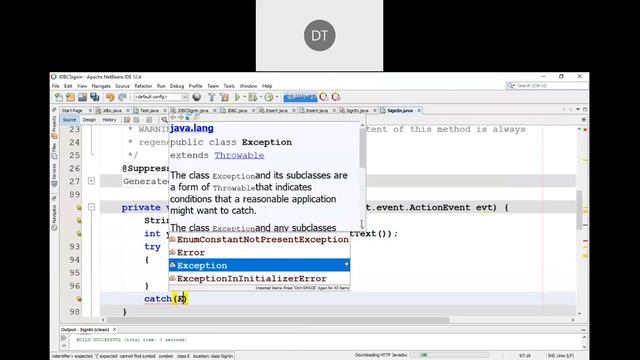Click the Javadoc popup vertical scrollbar
This screenshot has height=360, width=640.
tap(362, 176)
